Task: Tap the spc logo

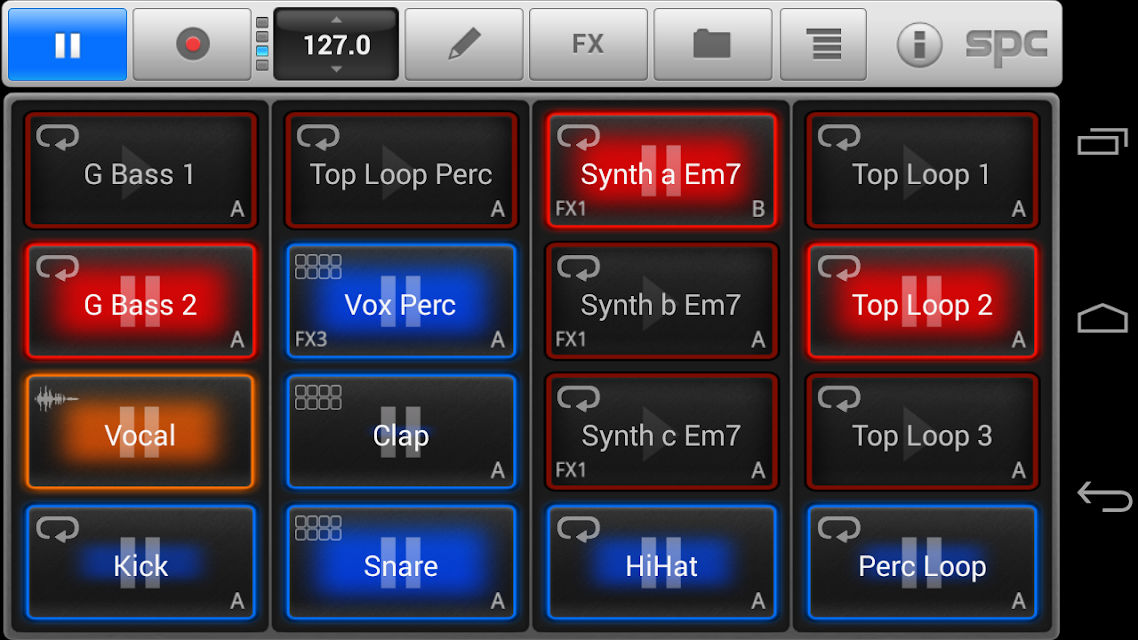Action: coord(1006,46)
